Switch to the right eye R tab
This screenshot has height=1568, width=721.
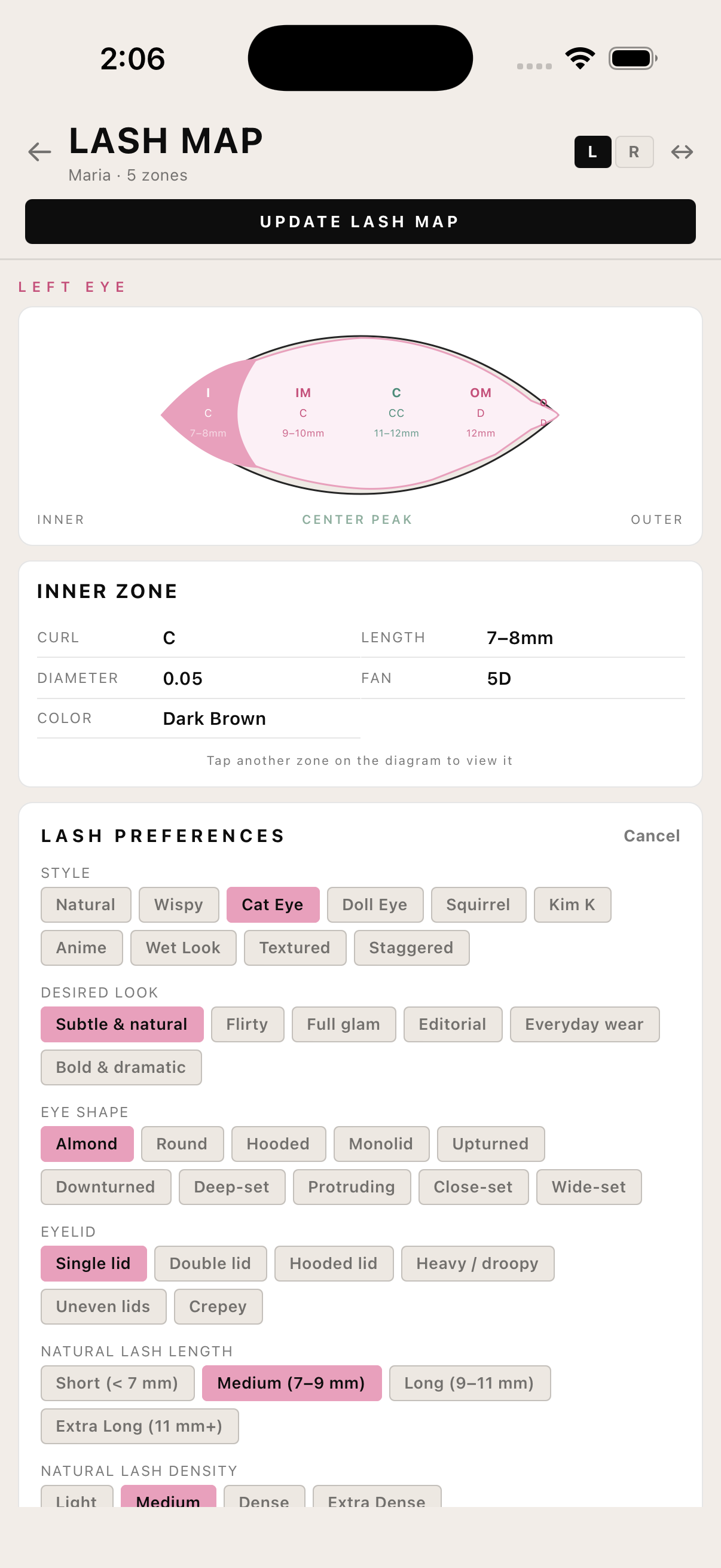[x=634, y=151]
